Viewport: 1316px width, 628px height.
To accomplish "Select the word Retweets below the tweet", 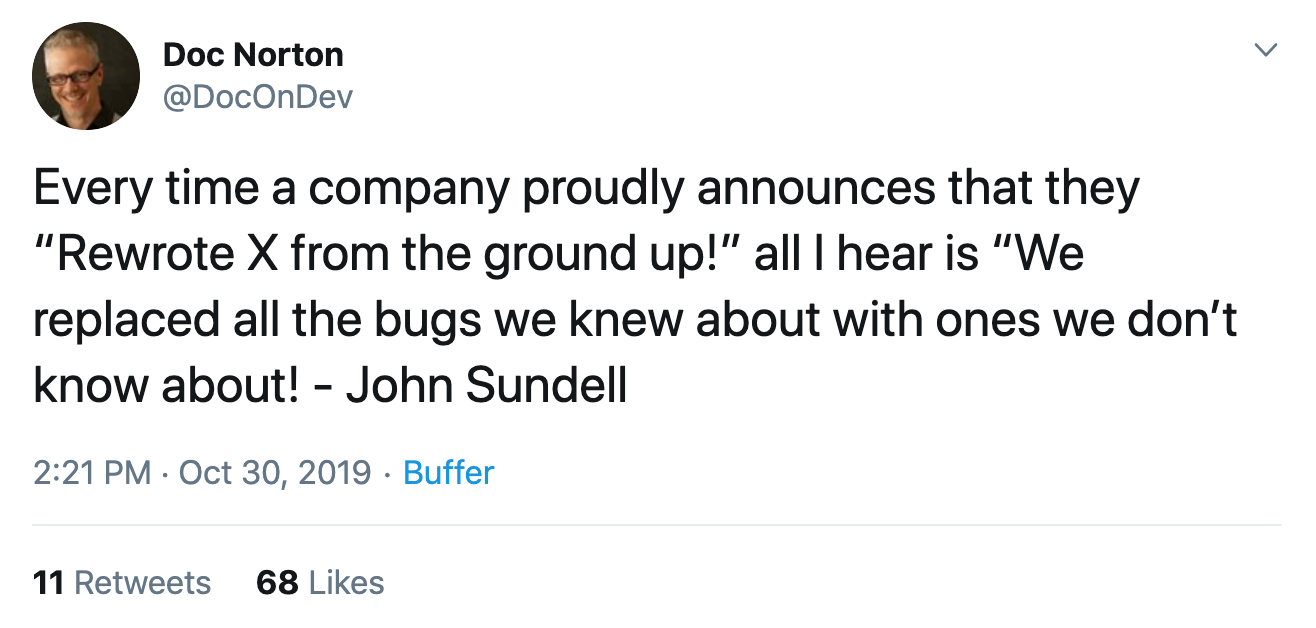I will [x=143, y=582].
